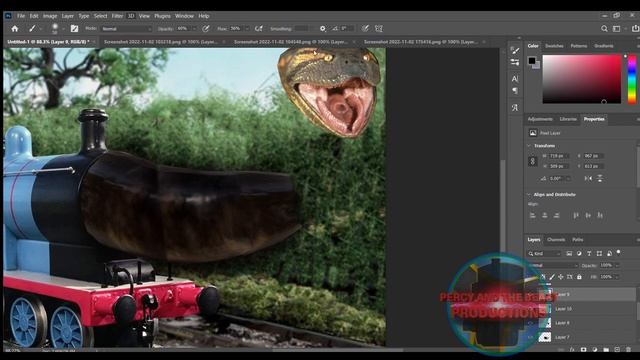The height and width of the screenshot is (360, 640).
Task: Click the Home icon in options bar
Action: (x=15, y=29)
